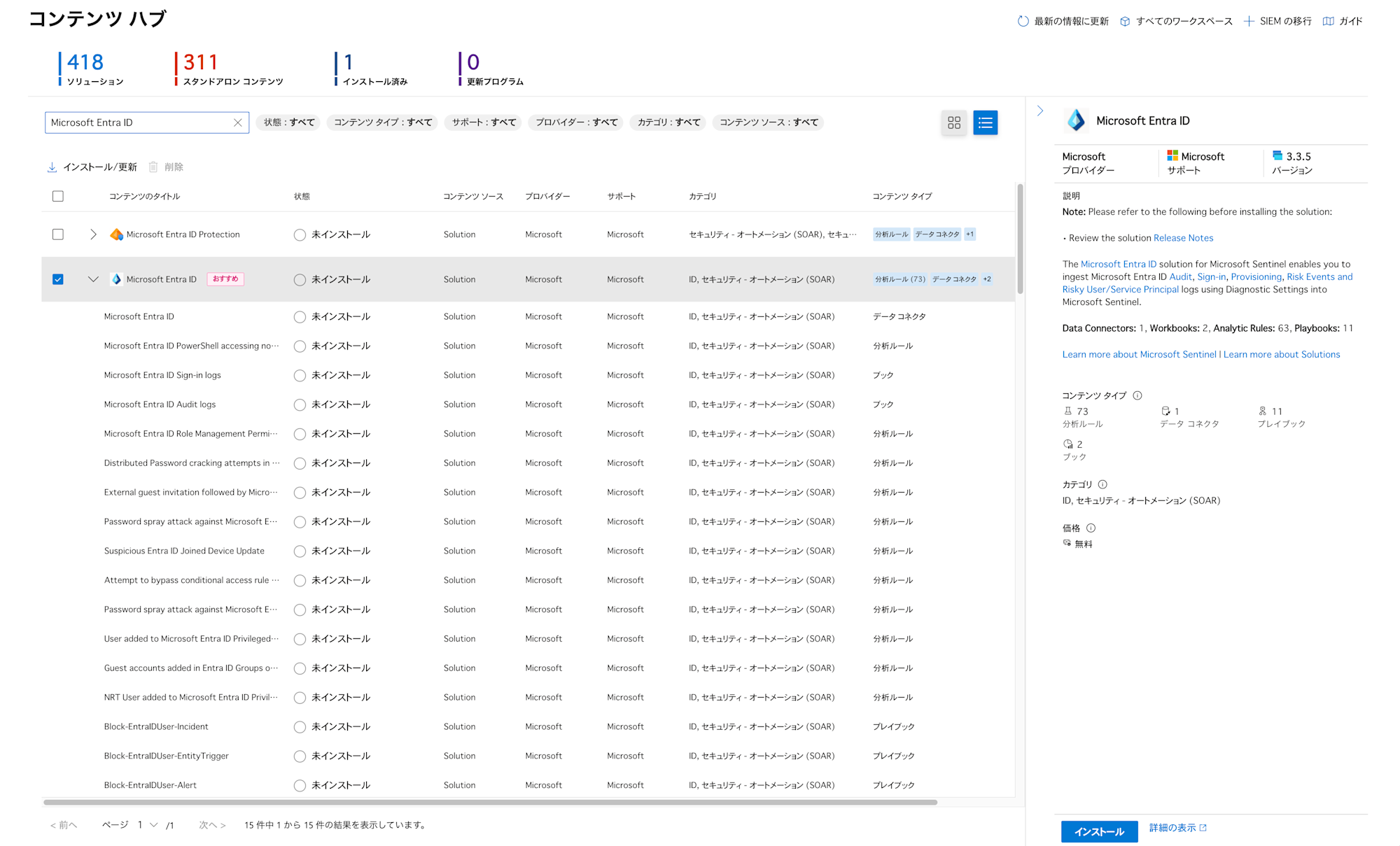This screenshot has width=1400, height=846.
Task: Go to 次へ next page
Action: click(x=212, y=825)
